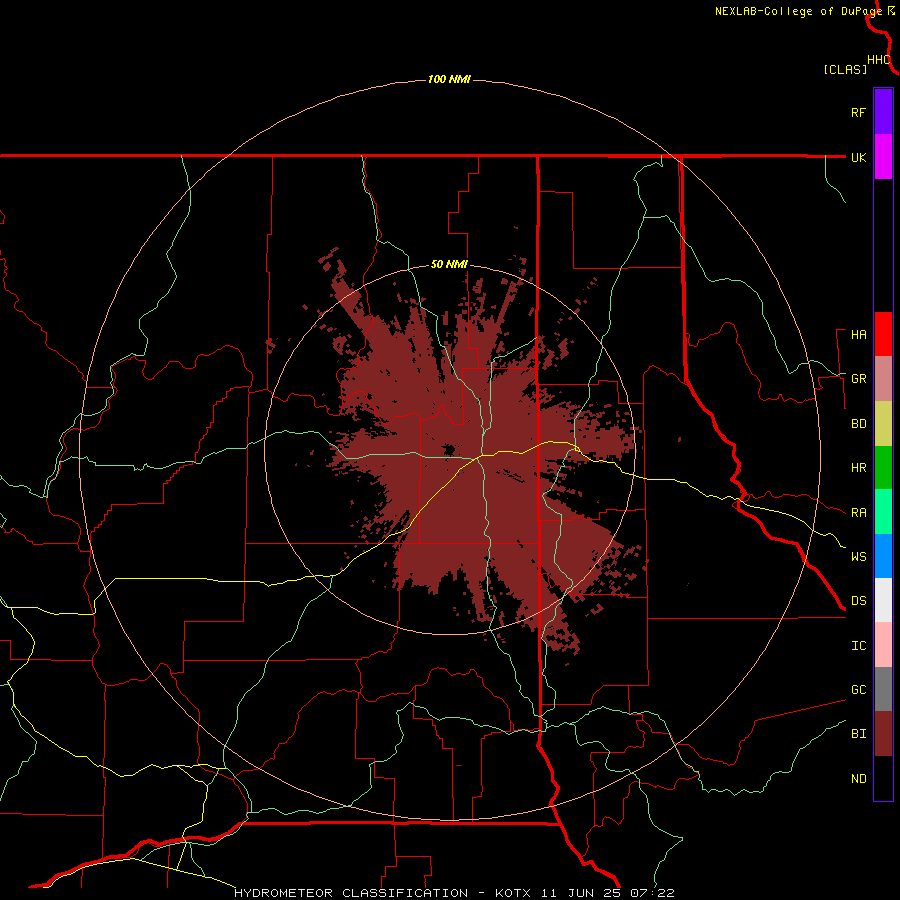Click the 'KOTX' station identifier
The width and height of the screenshot is (900, 900).
pos(513,893)
